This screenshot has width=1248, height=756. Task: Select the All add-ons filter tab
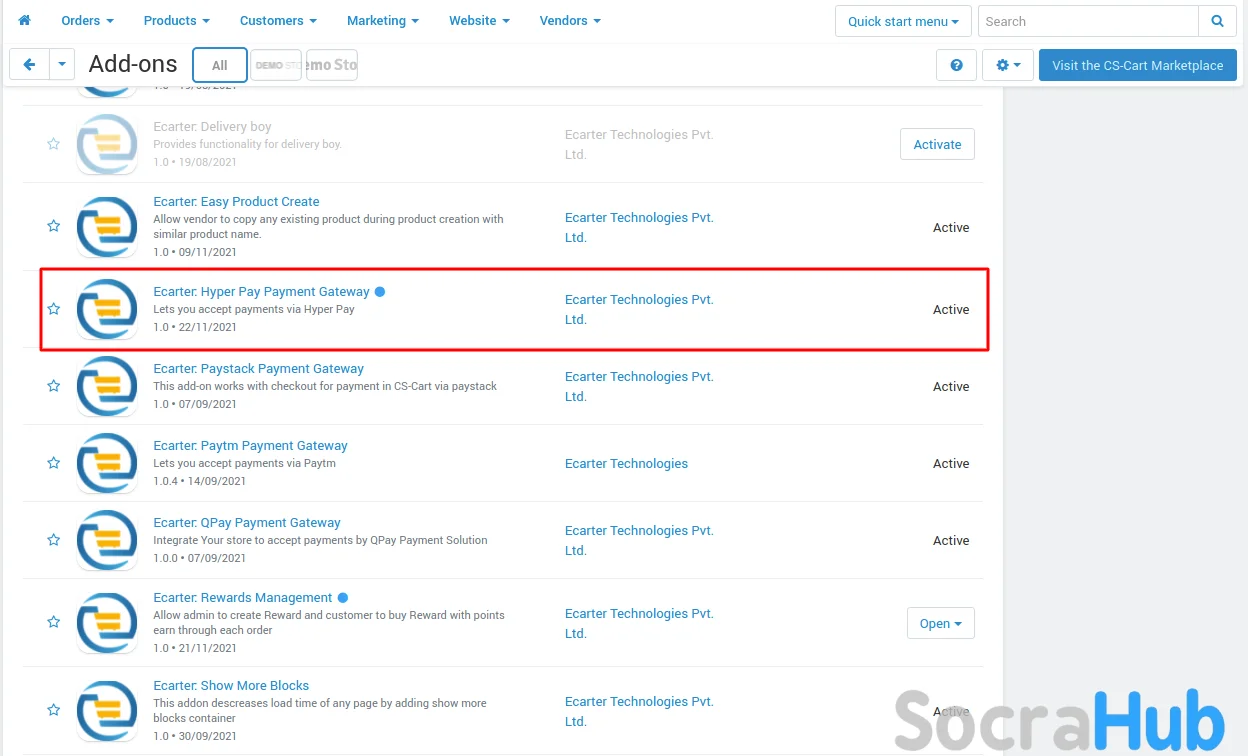(x=220, y=65)
